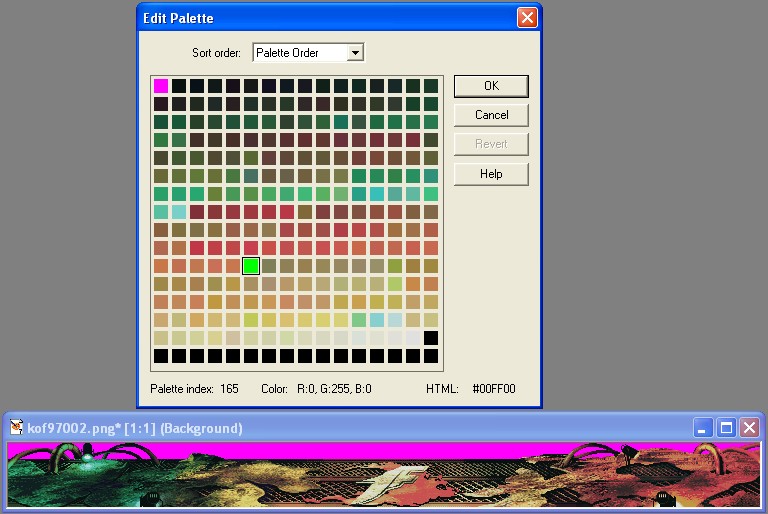
Task: Close the kof97002.png image window
Action: 749,428
